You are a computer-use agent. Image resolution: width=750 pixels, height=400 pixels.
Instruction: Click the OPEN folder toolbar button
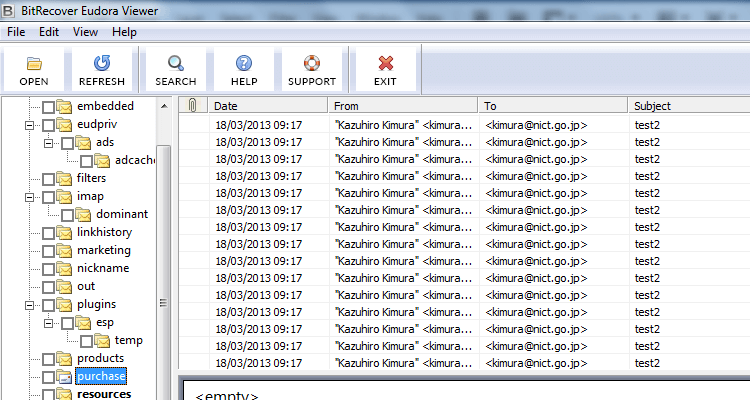33,69
